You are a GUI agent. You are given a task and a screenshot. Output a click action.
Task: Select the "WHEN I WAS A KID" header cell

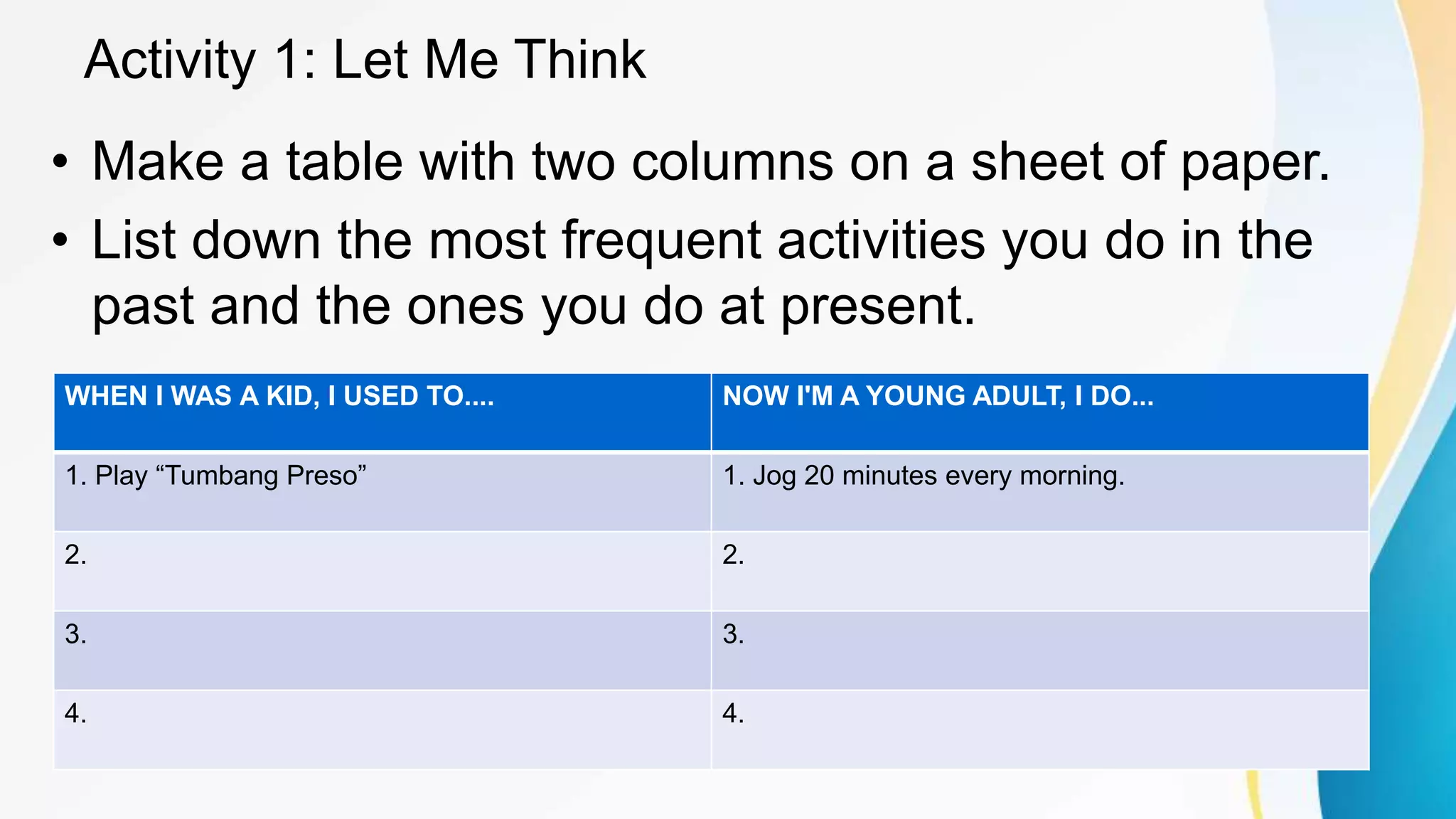[382, 412]
